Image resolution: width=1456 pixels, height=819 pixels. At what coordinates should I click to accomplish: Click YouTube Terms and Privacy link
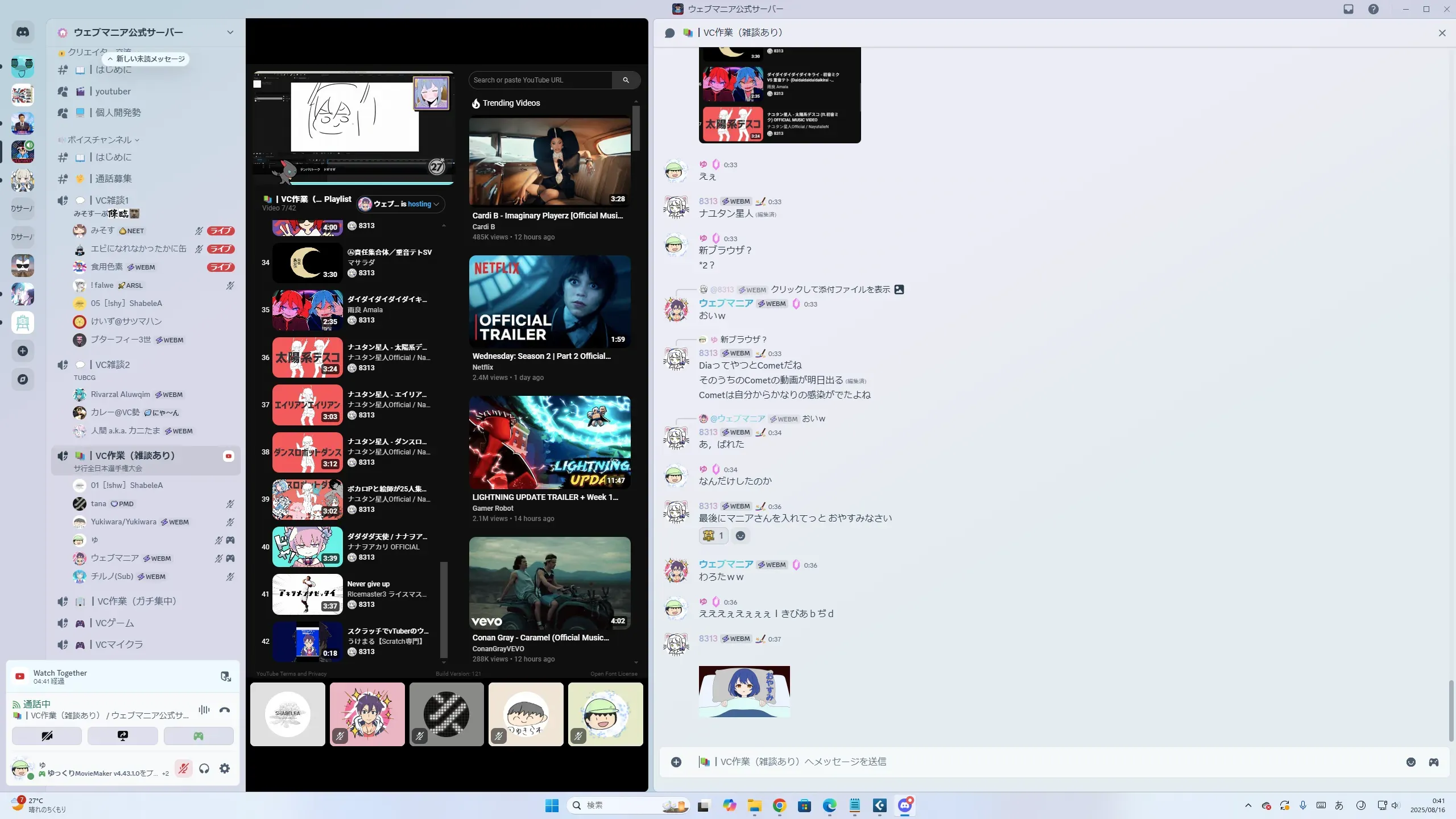pos(291,674)
